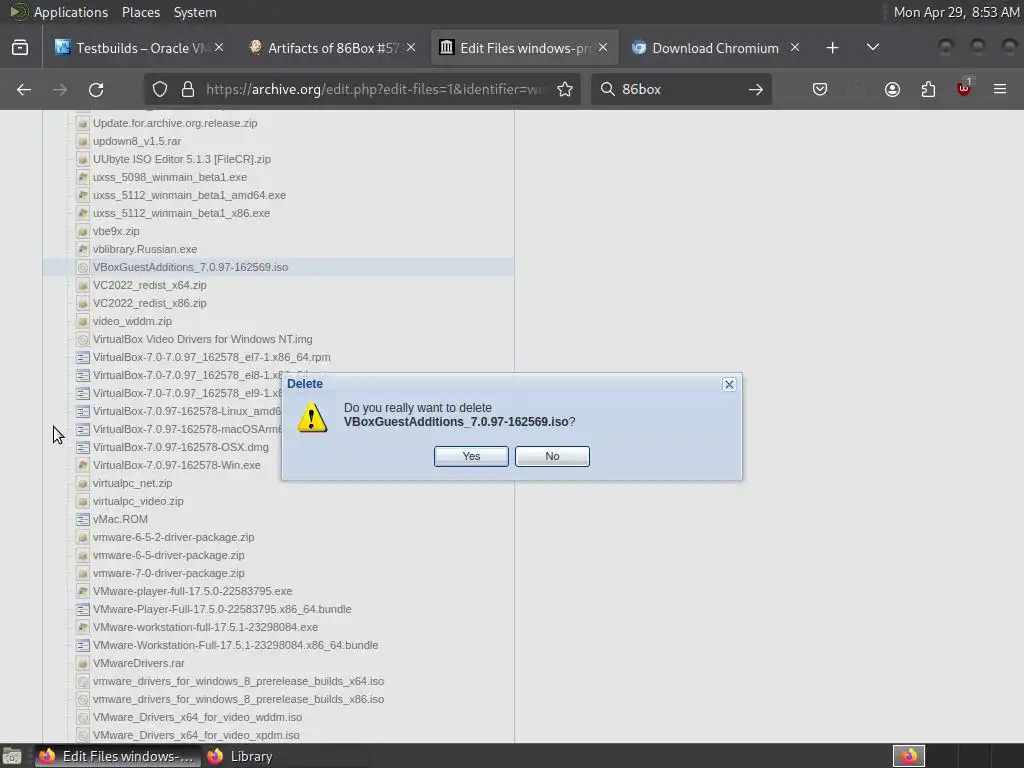1024x768 pixels.
Task: Select VirtualBox-7.0.97-162578-OSX.dmg
Action: (180, 447)
